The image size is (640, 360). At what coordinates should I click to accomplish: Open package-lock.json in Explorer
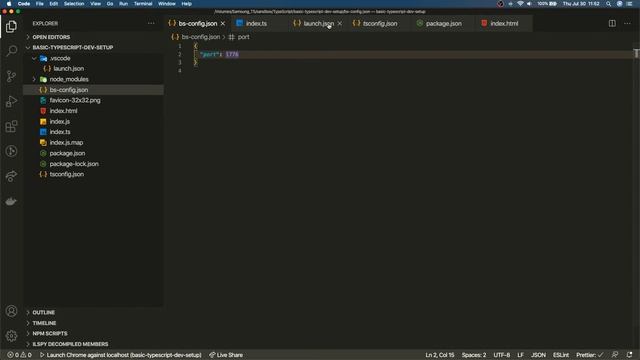point(74,164)
